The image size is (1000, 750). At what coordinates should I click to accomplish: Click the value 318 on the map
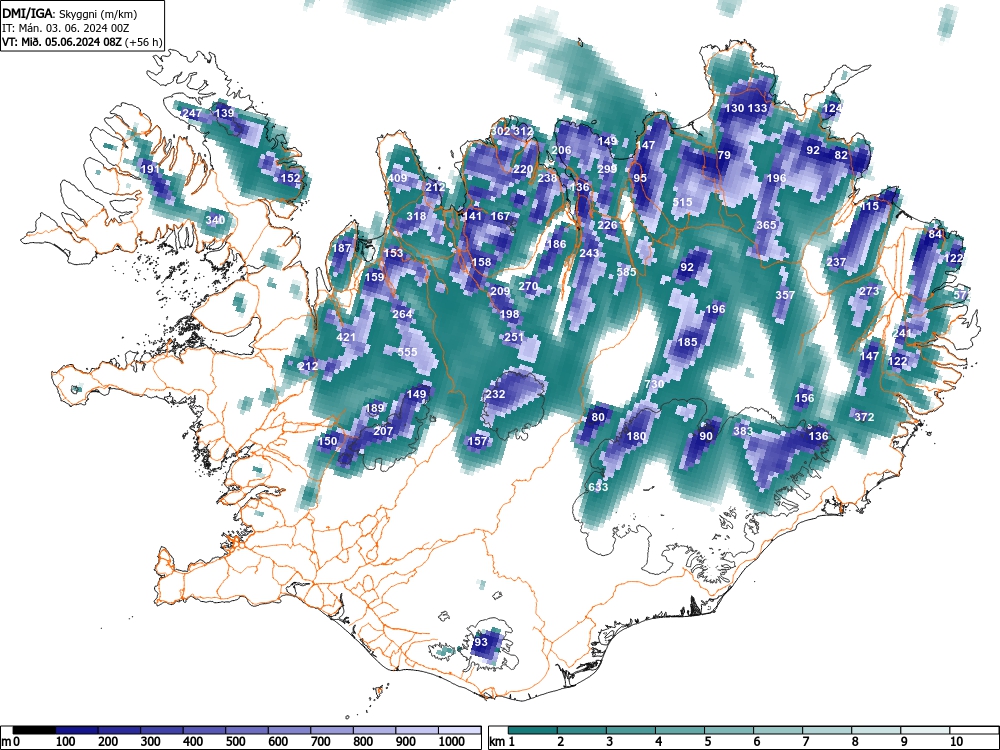416,216
